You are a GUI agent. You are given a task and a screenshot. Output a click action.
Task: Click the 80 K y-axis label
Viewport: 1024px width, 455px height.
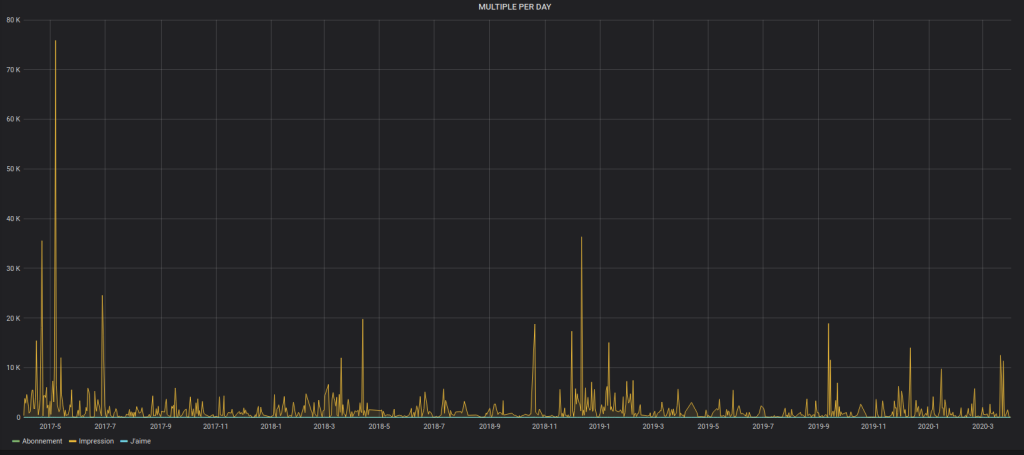(13, 20)
